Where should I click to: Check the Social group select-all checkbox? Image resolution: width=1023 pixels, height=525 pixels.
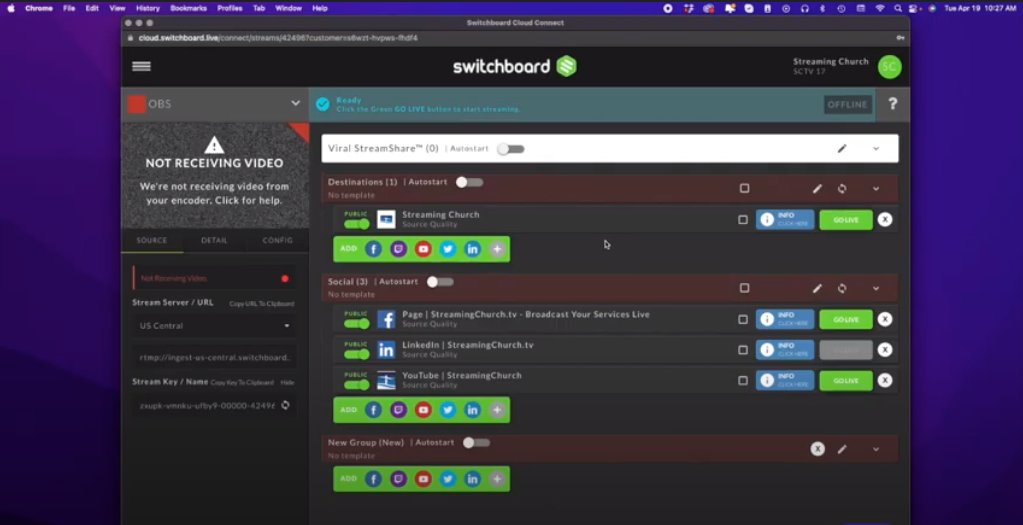tap(744, 288)
